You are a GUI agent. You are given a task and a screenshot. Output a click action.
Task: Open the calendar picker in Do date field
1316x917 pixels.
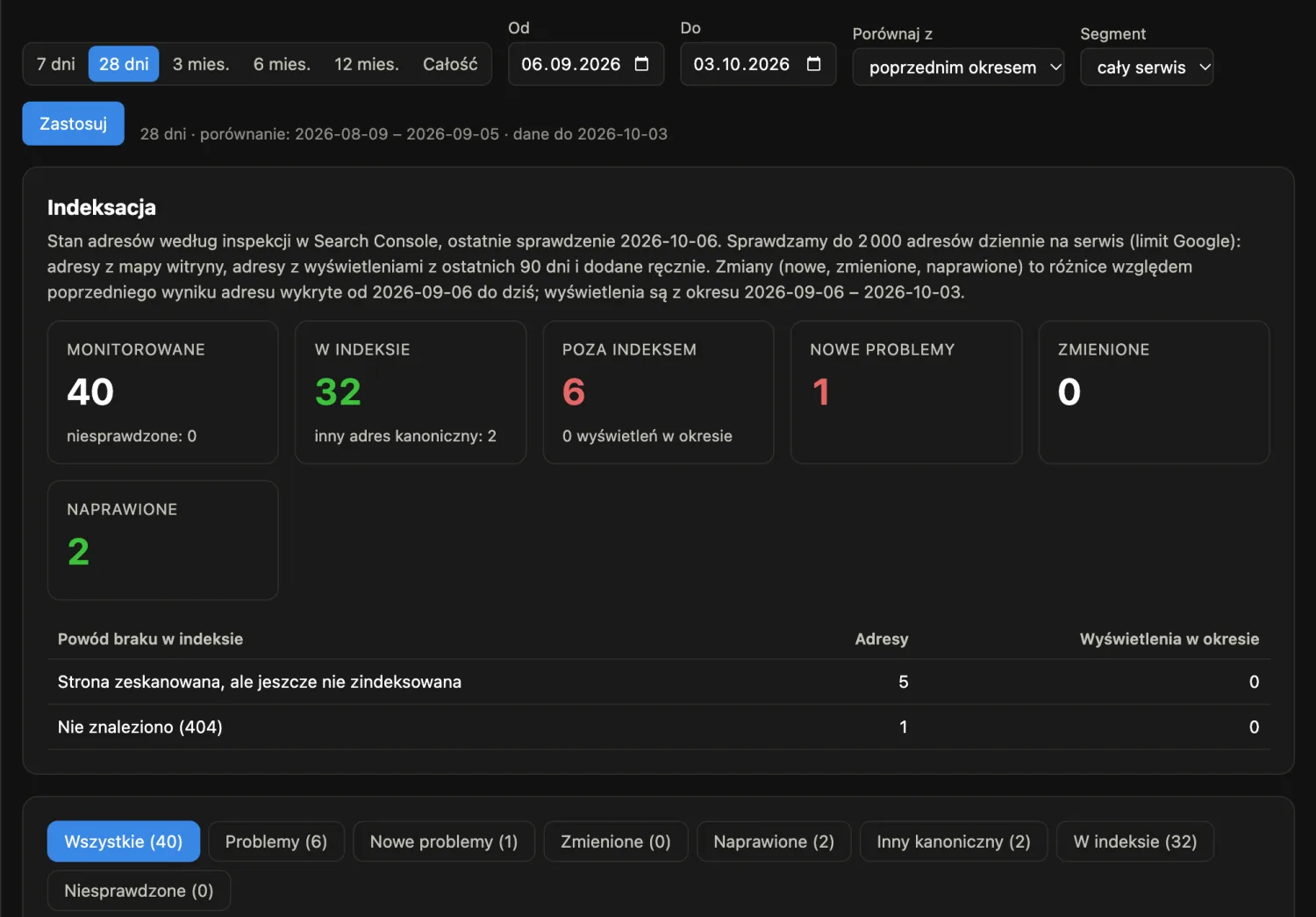pos(813,64)
